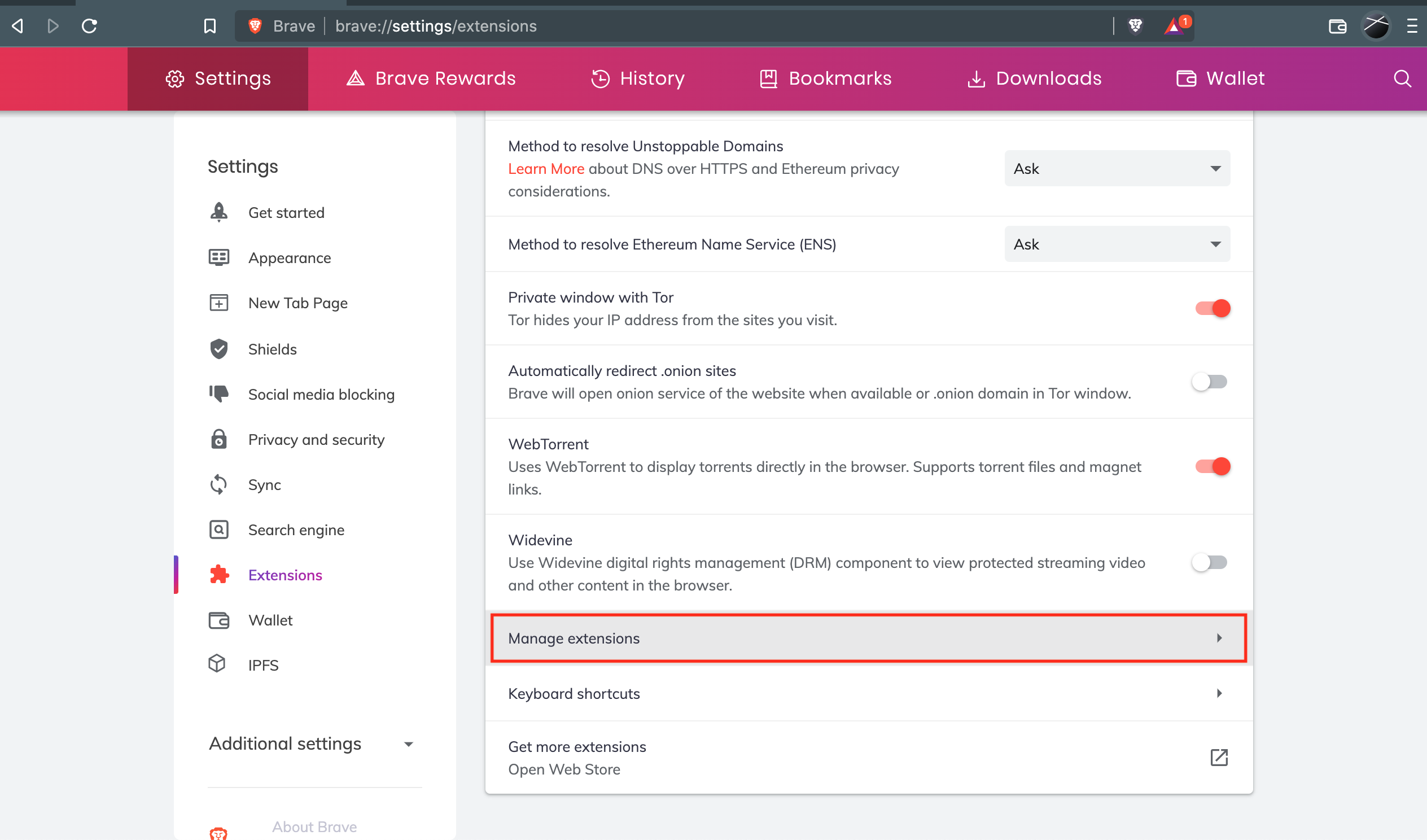The height and width of the screenshot is (840, 1427).
Task: Click the bookmark this page icon
Action: pyautogui.click(x=209, y=26)
